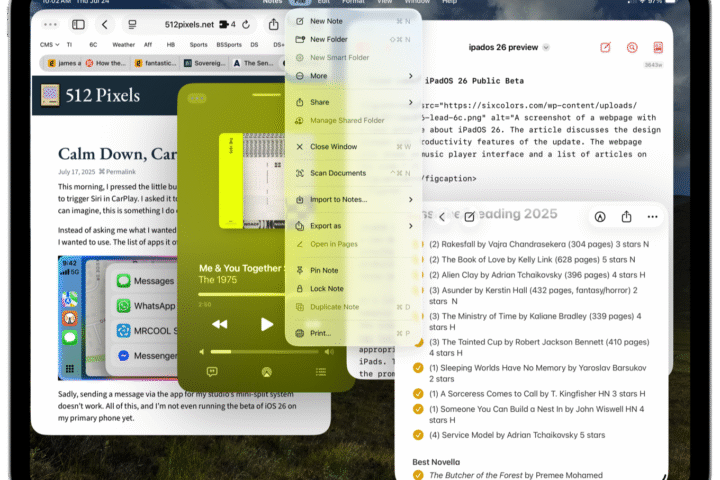
Task: Click the red rightmost icon in Notes toolbar
Action: (658, 47)
